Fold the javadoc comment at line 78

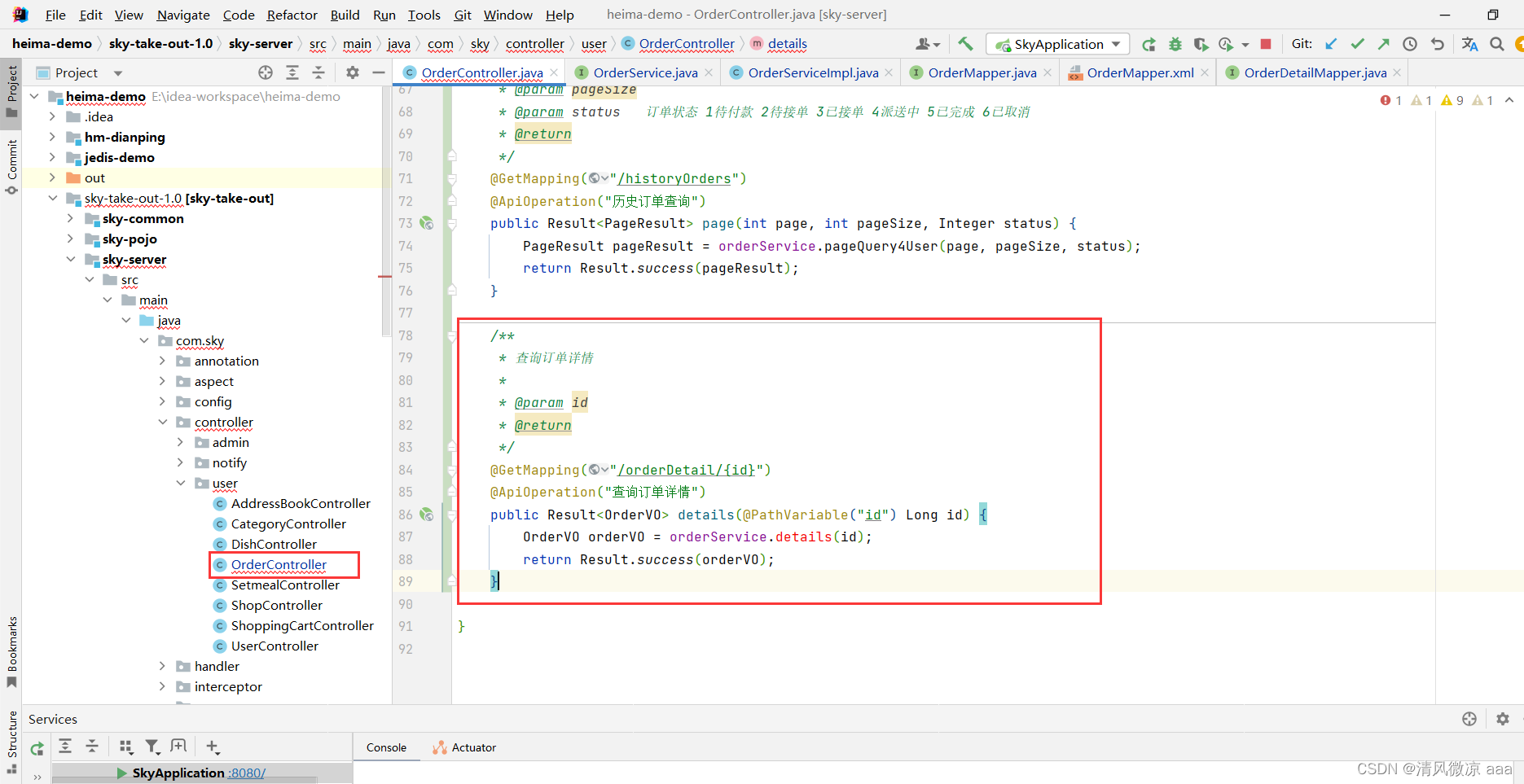[x=451, y=335]
